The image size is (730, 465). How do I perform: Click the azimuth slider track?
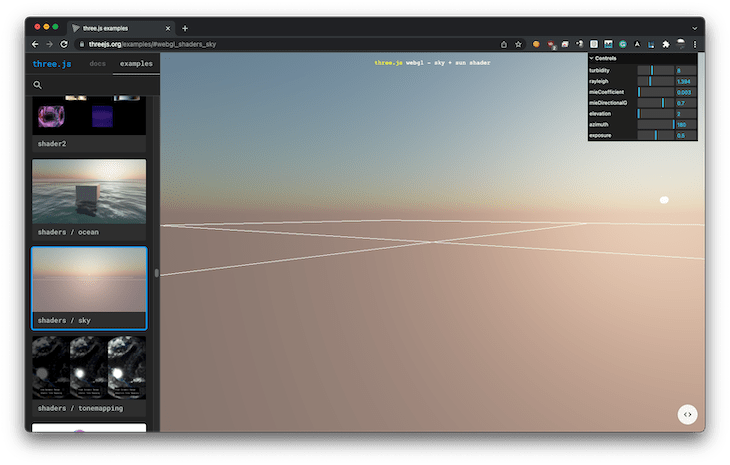656,125
